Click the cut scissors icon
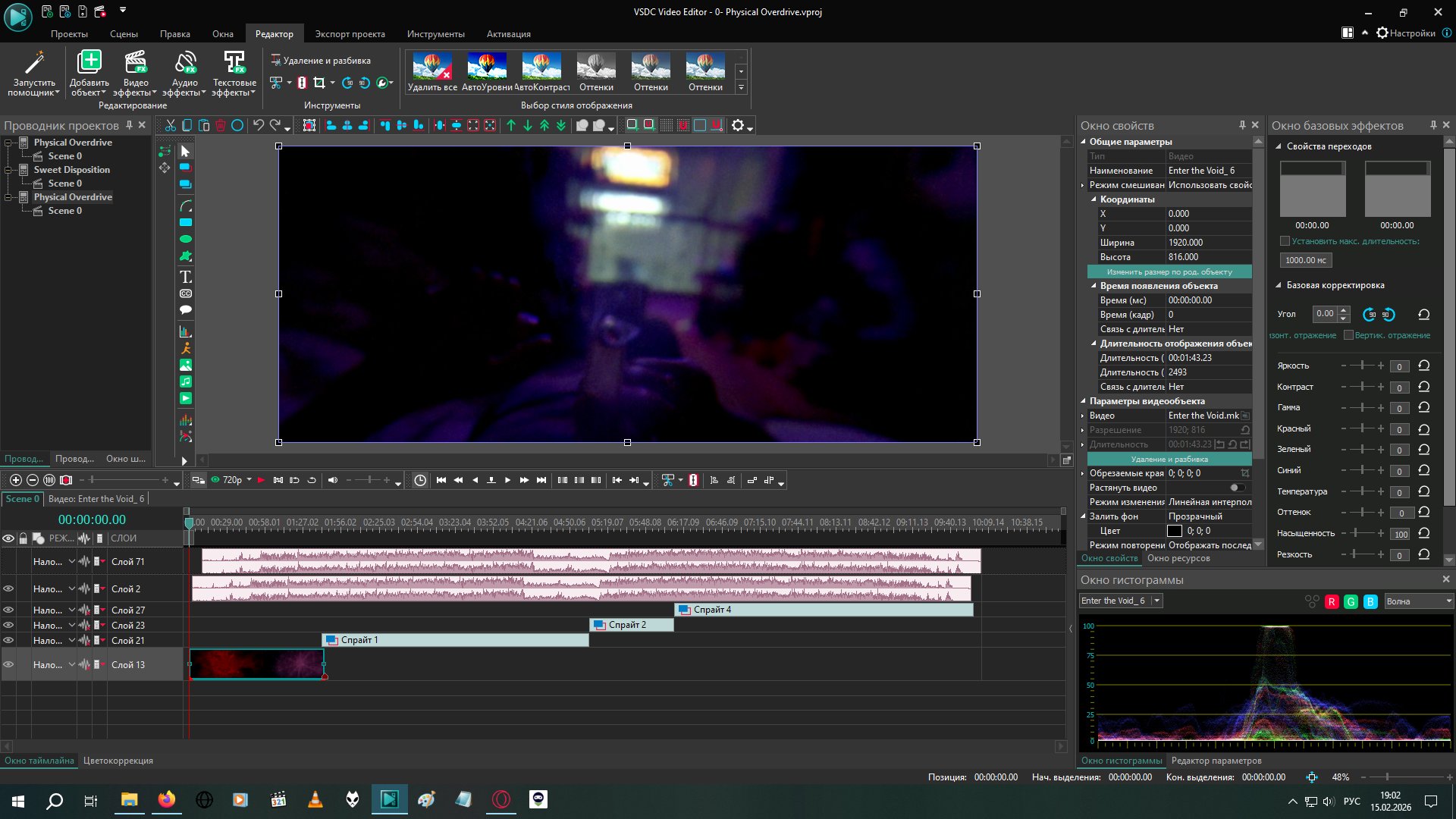Viewport: 1456px width, 819px height. pyautogui.click(x=171, y=125)
